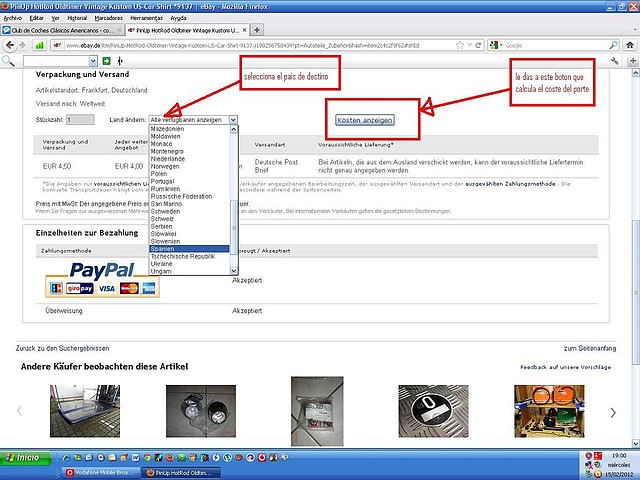640x480 pixels.
Task: Click into the Google search box
Action: pos(555,45)
